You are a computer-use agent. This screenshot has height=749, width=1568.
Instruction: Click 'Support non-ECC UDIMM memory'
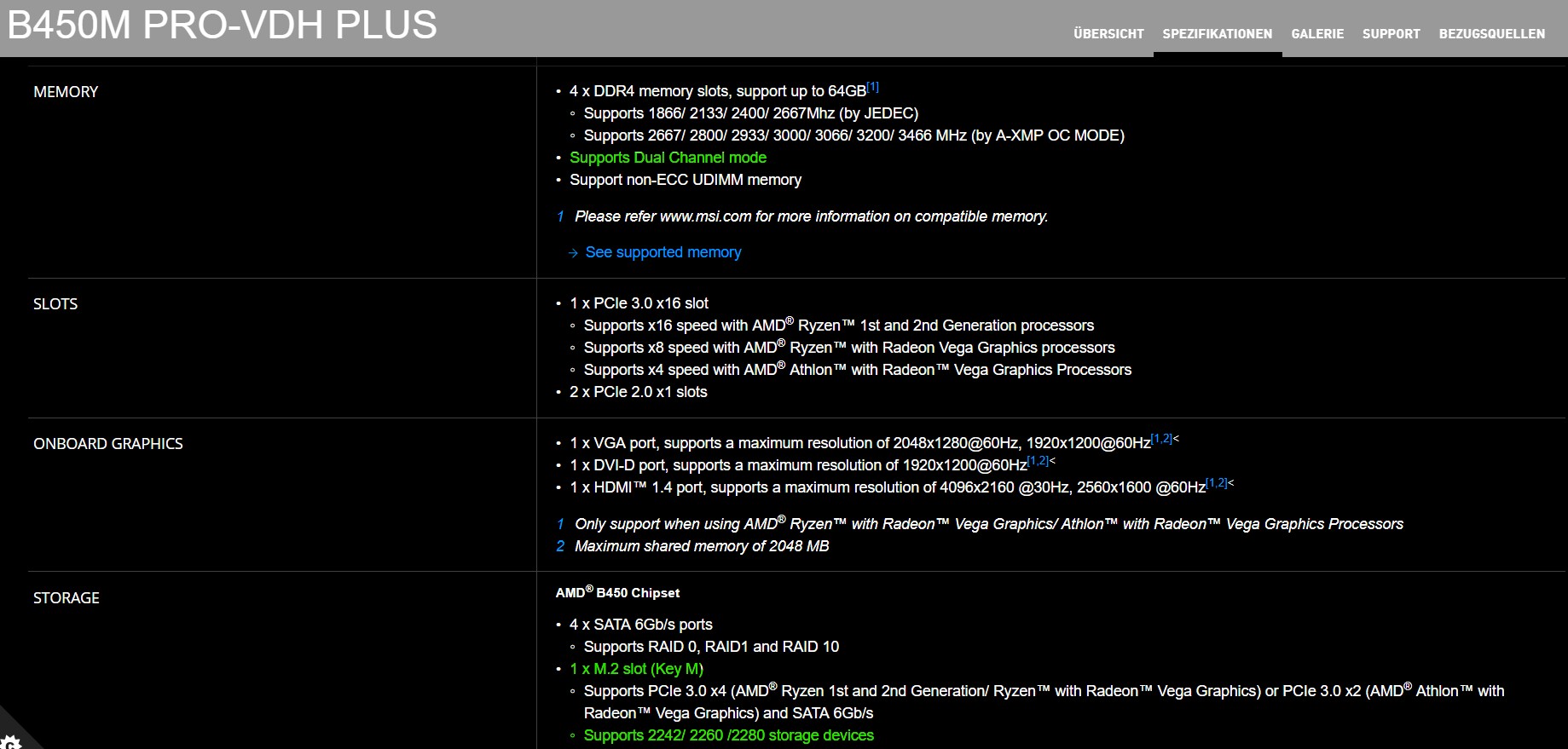pos(686,180)
